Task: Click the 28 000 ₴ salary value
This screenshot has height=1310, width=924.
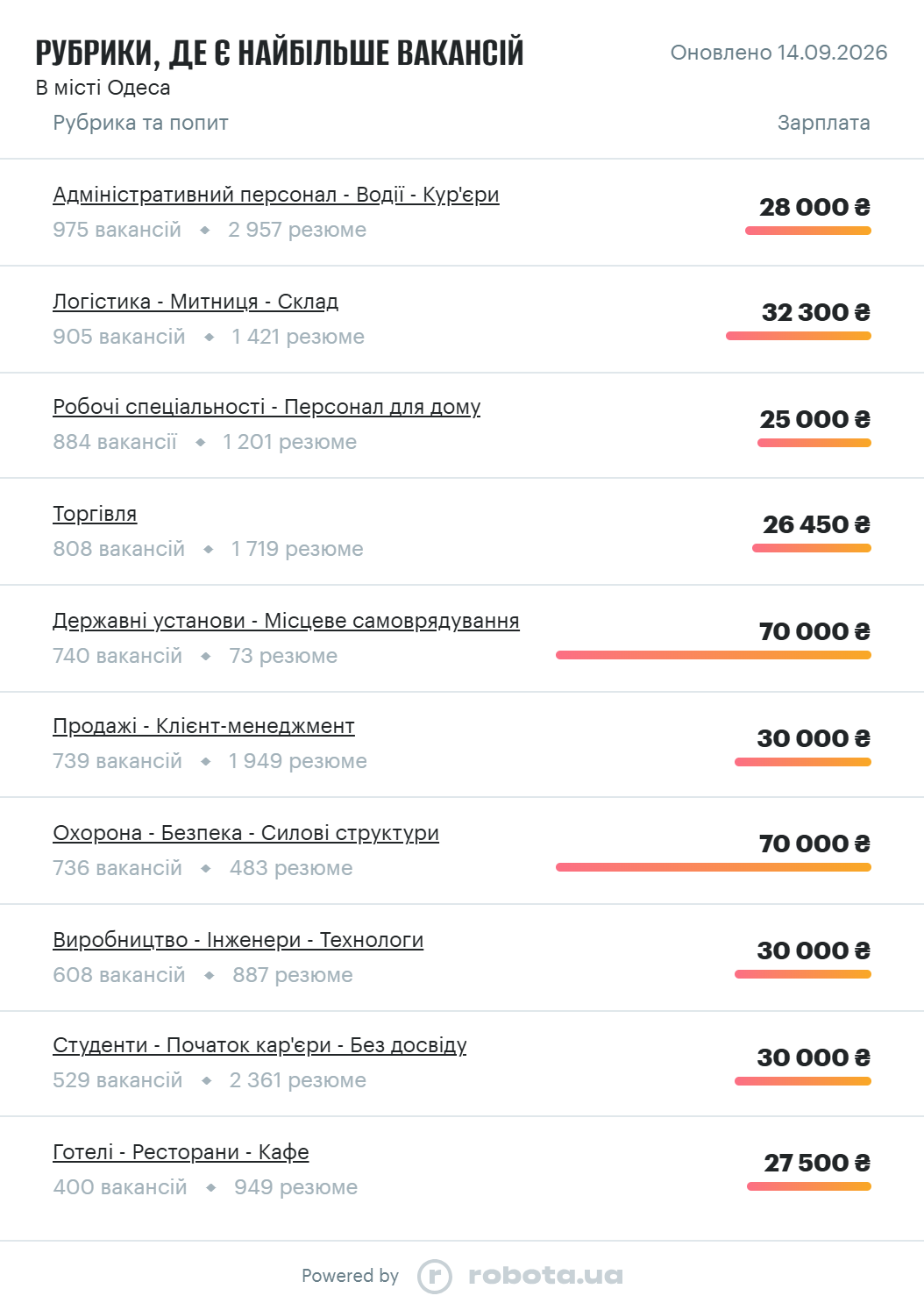Action: click(814, 207)
